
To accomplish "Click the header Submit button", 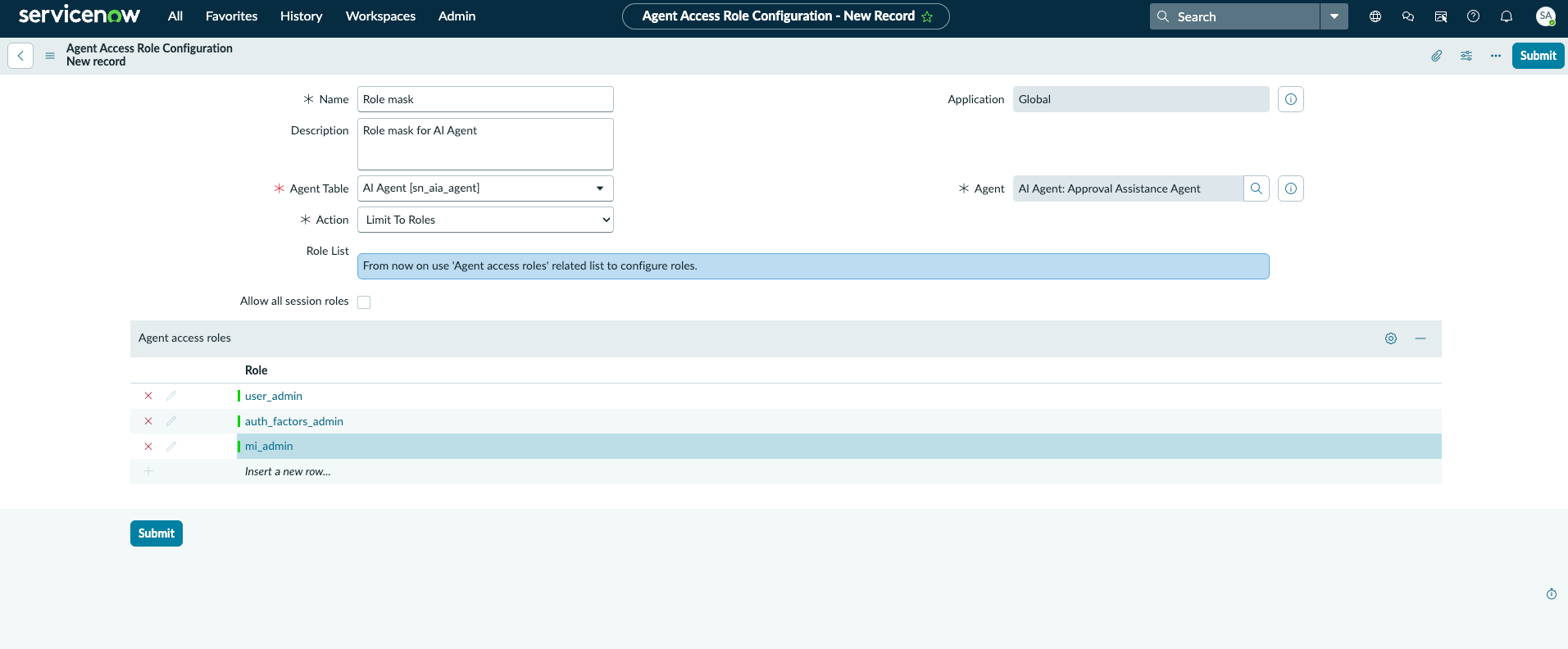I will [1538, 56].
